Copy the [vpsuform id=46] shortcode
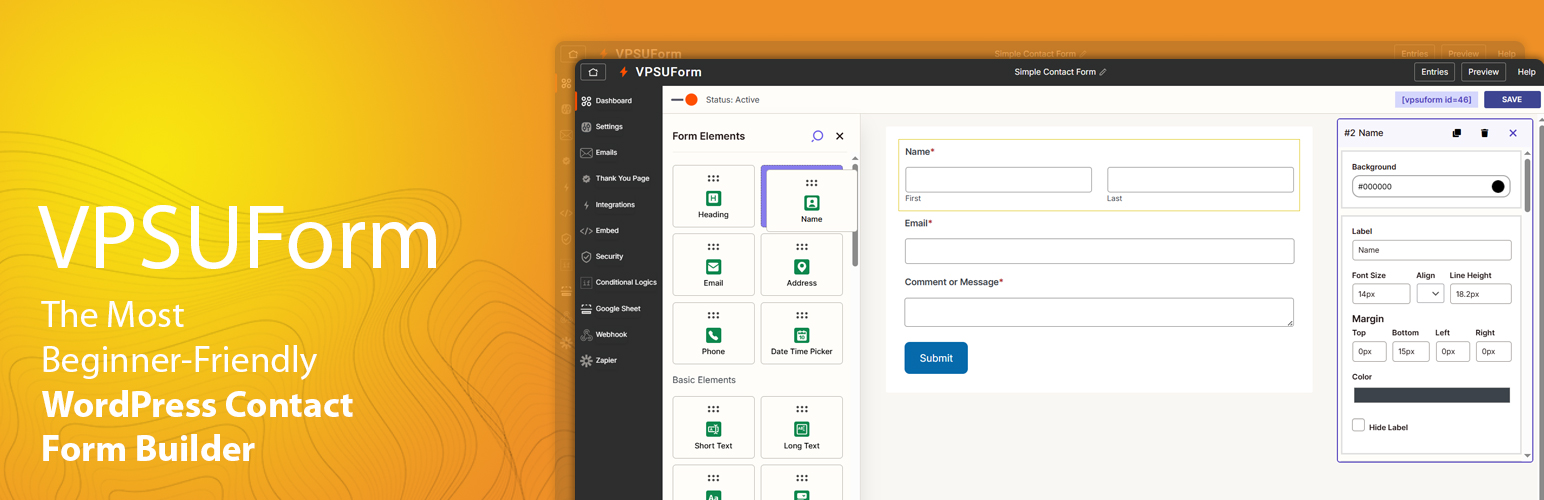Image resolution: width=1544 pixels, height=500 pixels. point(1436,100)
